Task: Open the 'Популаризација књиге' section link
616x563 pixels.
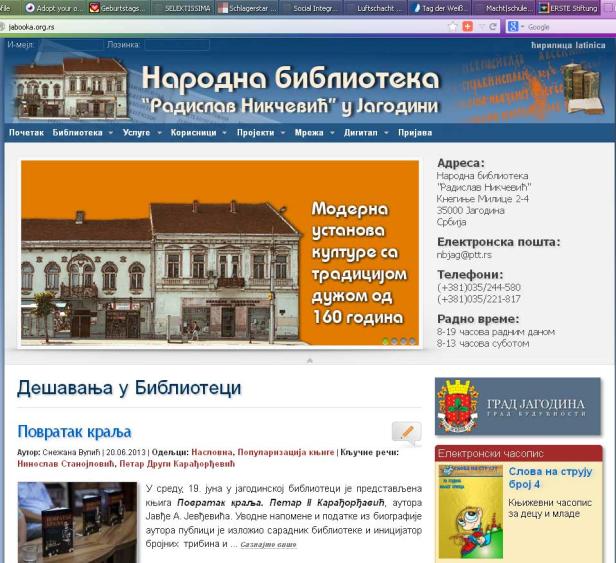Action: pos(286,452)
